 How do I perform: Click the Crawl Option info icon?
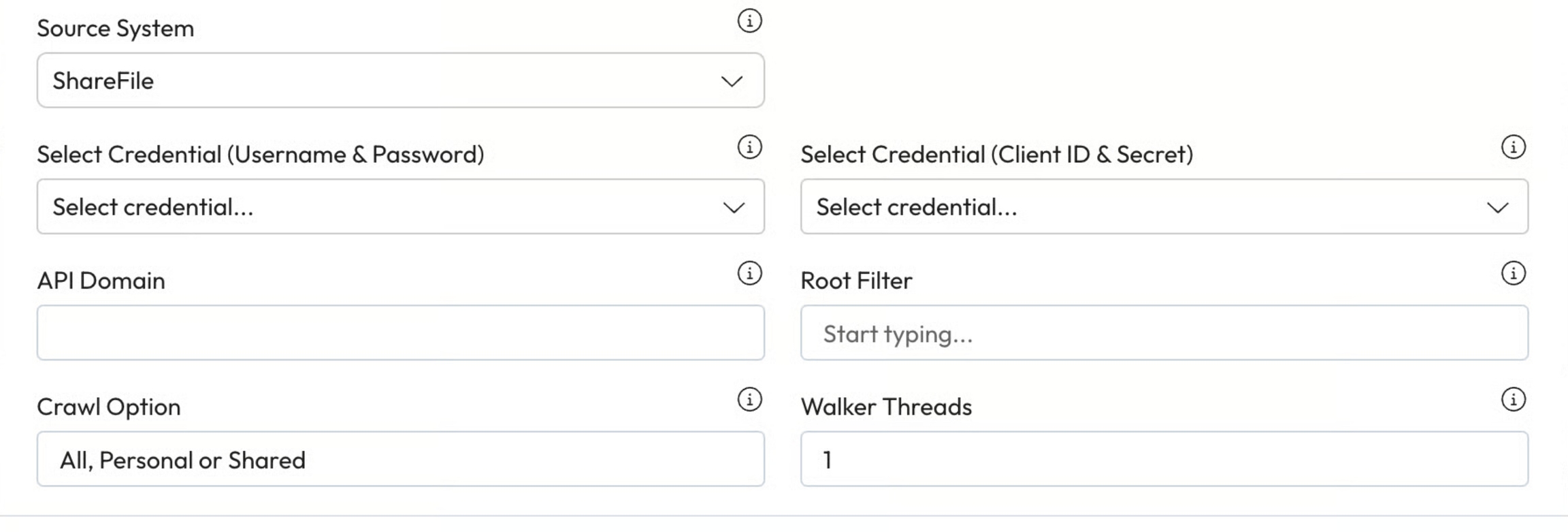[749, 400]
